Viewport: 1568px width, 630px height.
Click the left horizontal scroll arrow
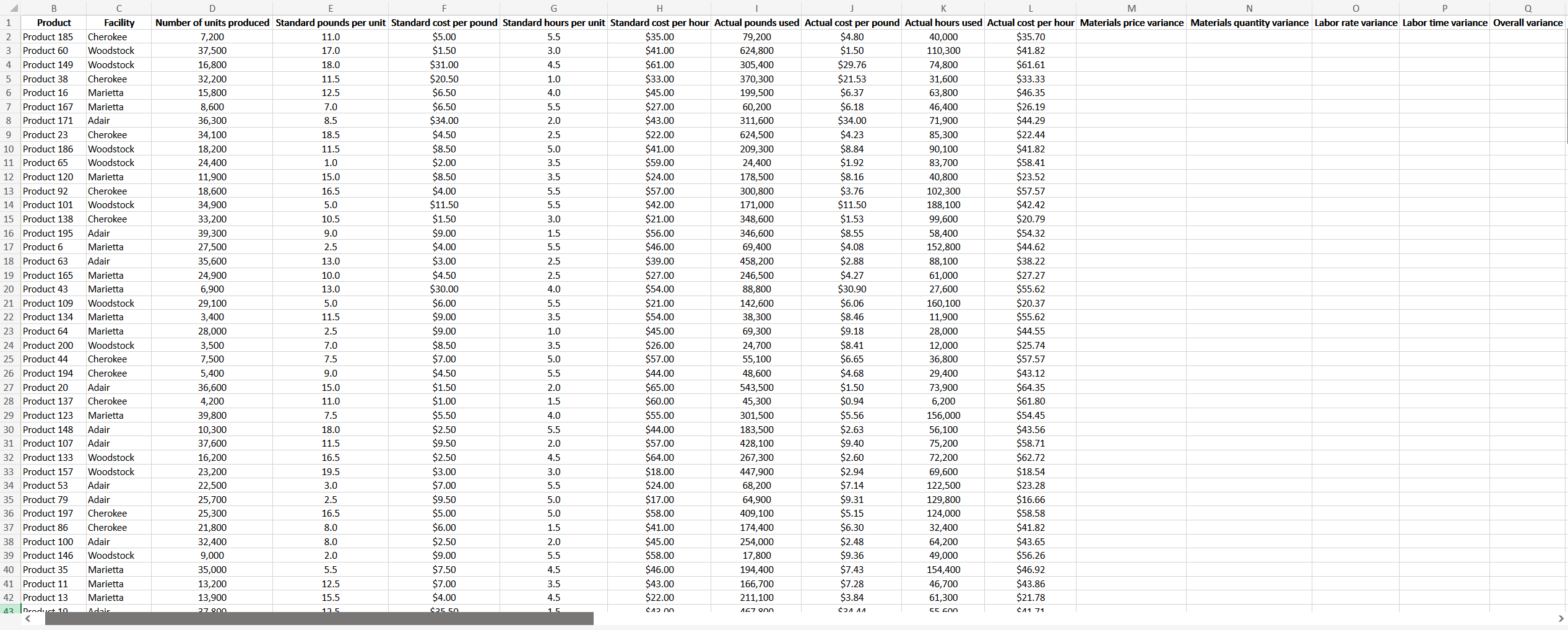click(x=27, y=619)
